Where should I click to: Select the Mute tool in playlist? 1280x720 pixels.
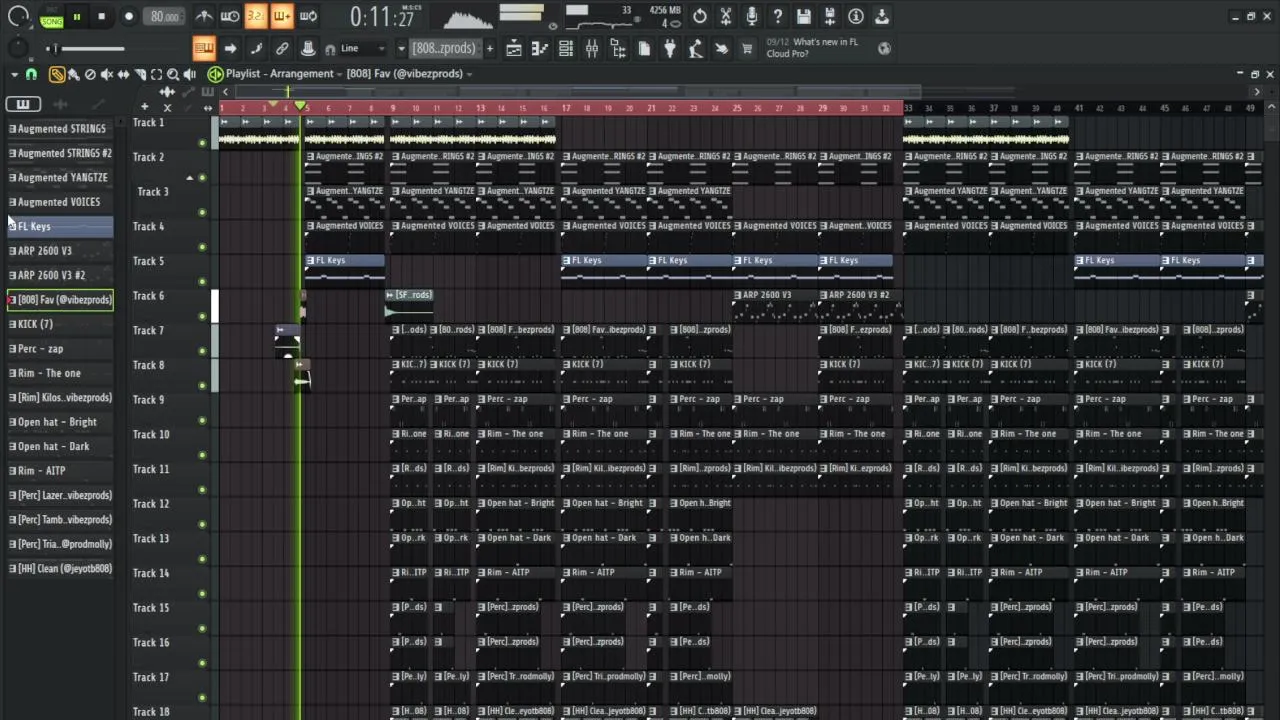coord(107,74)
